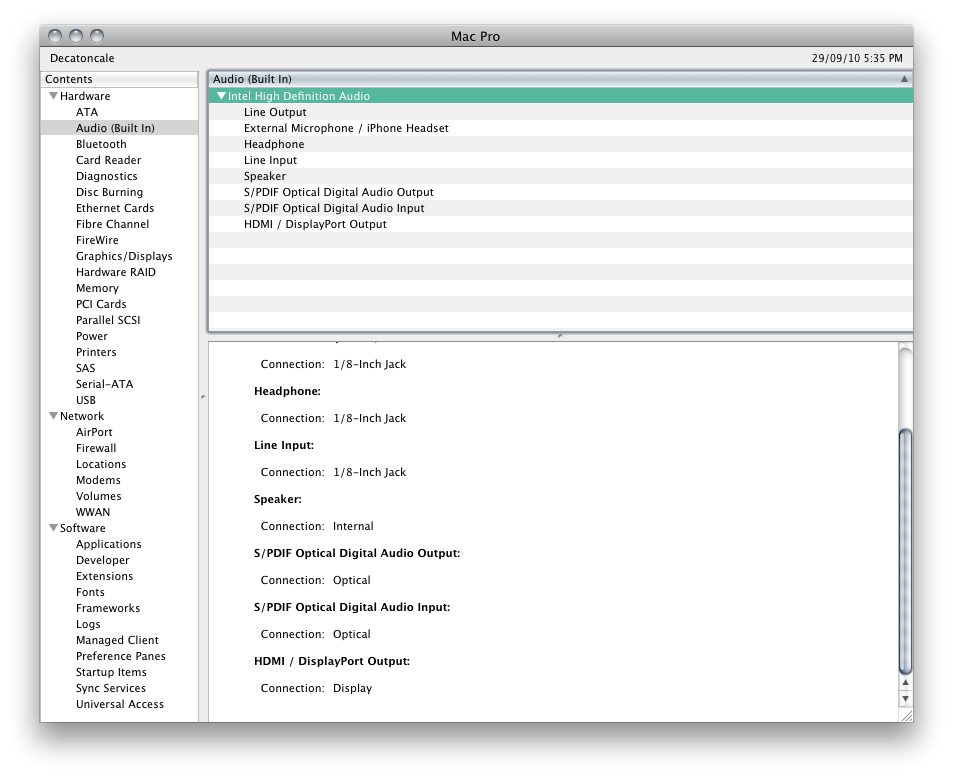Select AirPort under Network
This screenshot has height=777, width=953.
click(94, 432)
